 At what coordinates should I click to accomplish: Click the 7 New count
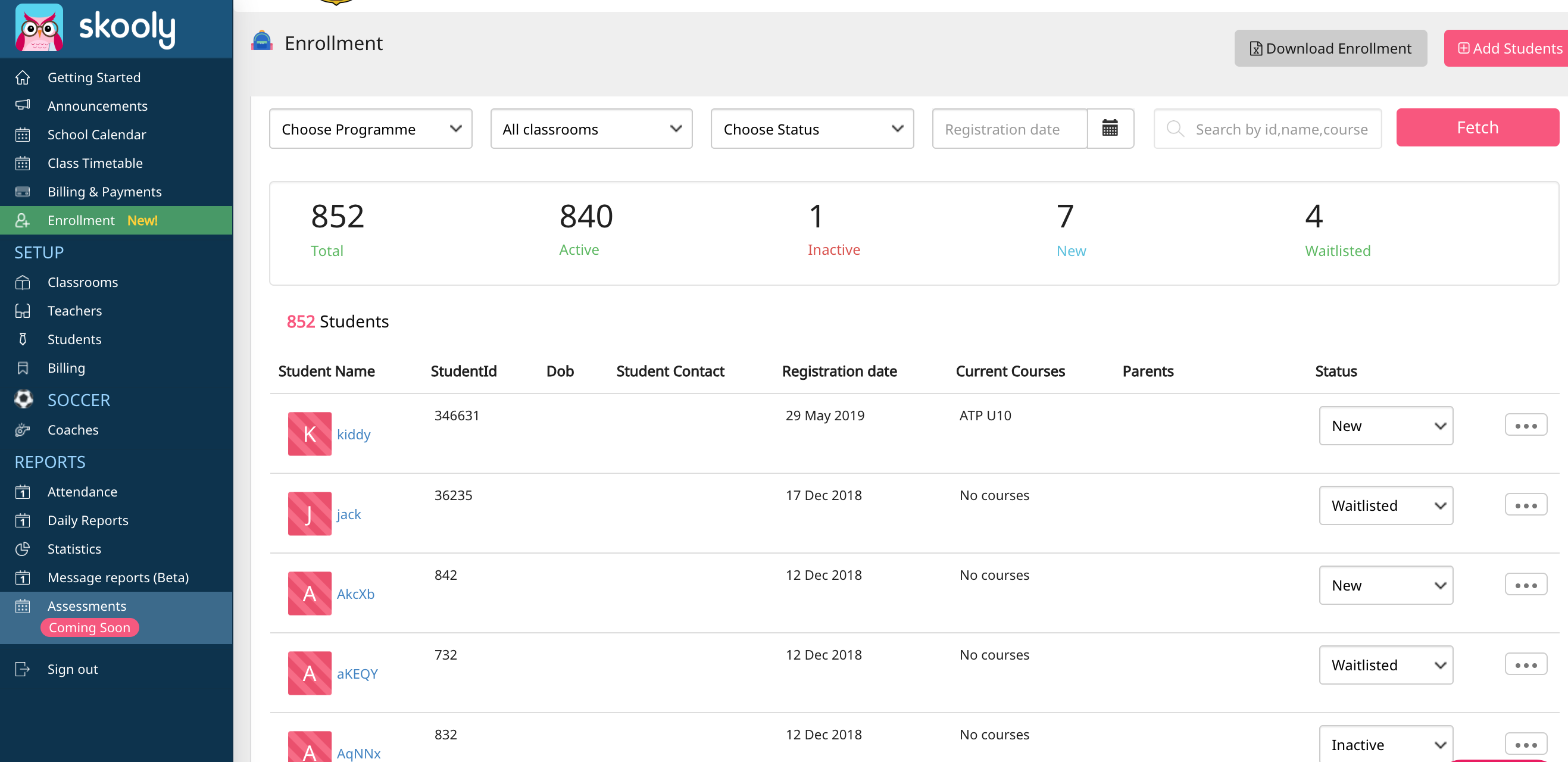pos(1065,216)
